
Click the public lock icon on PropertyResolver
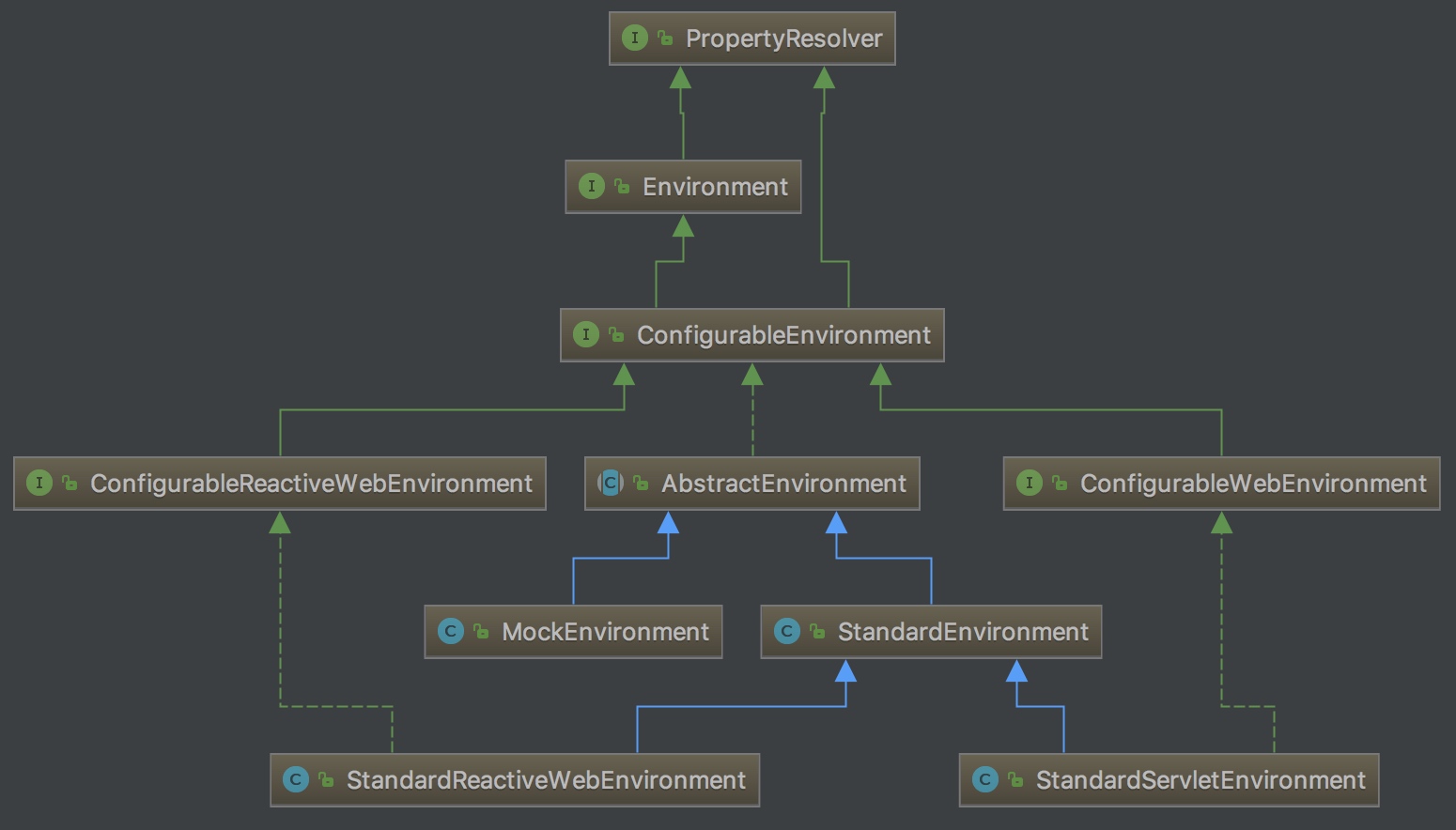tap(666, 38)
